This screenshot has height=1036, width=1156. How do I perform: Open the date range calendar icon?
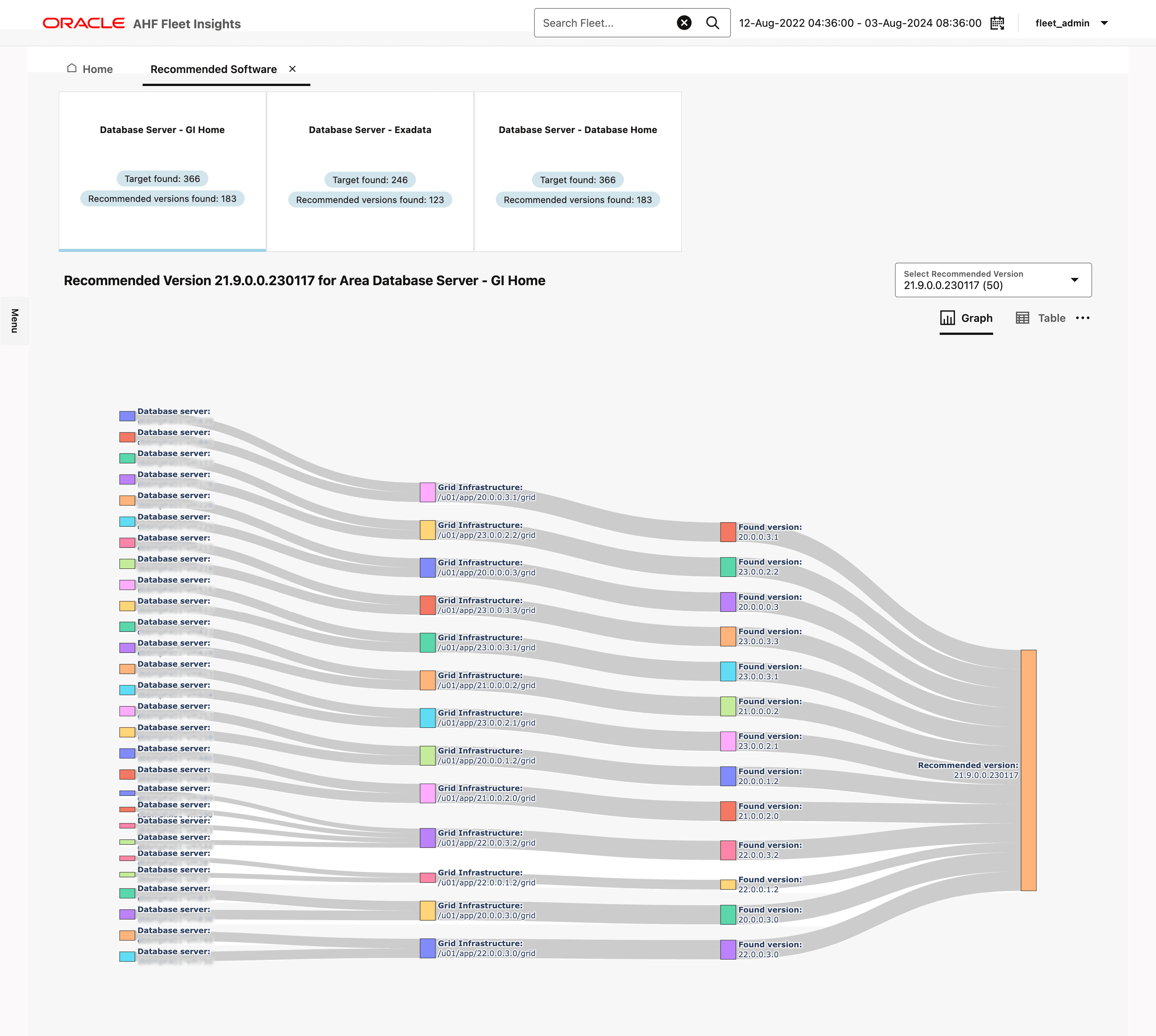tap(997, 23)
